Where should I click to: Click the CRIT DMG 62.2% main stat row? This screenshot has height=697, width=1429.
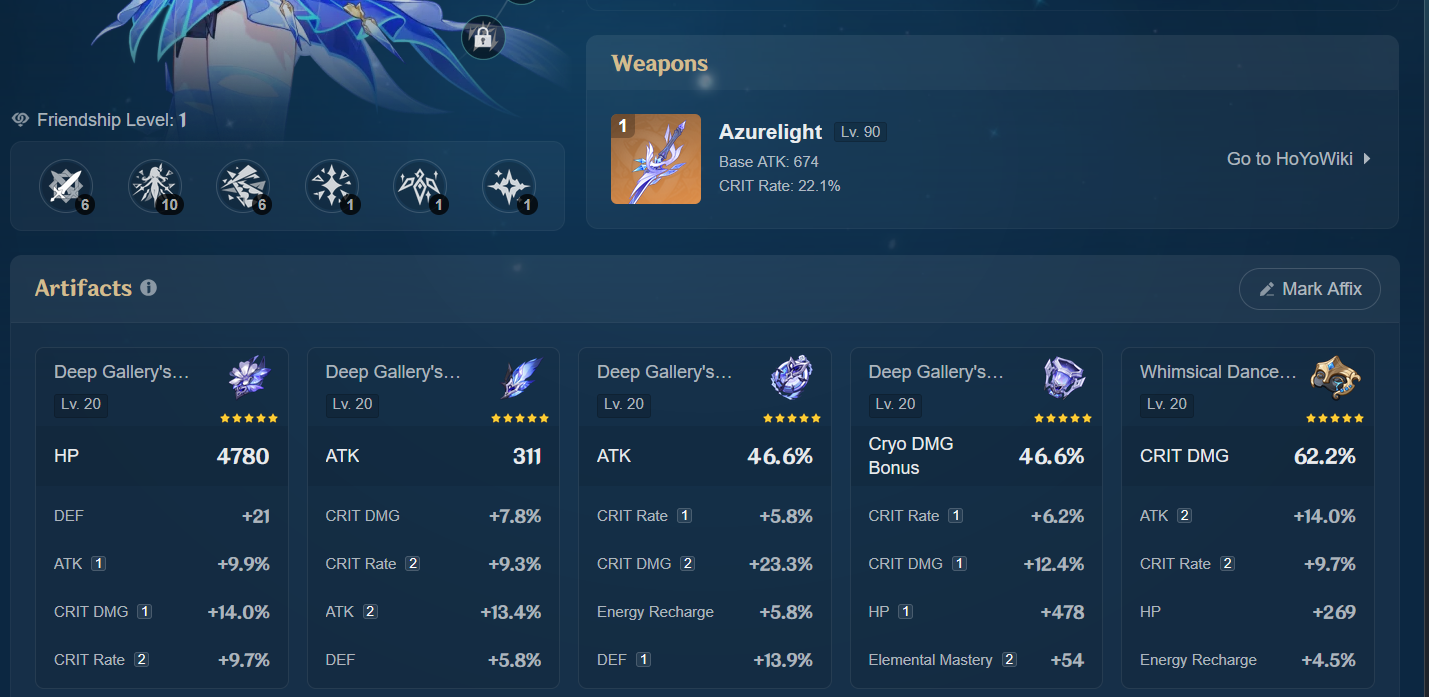click(x=1248, y=456)
